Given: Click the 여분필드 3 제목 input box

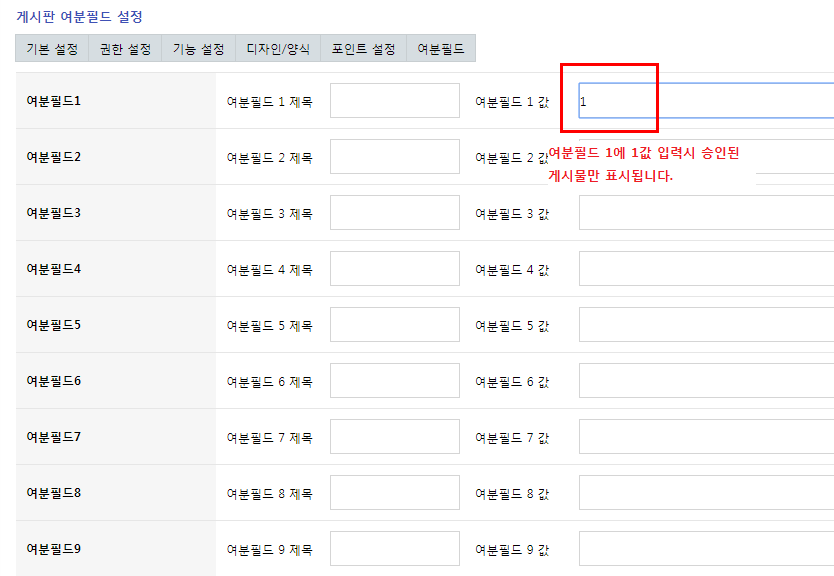Looking at the screenshot, I should pyautogui.click(x=395, y=213).
